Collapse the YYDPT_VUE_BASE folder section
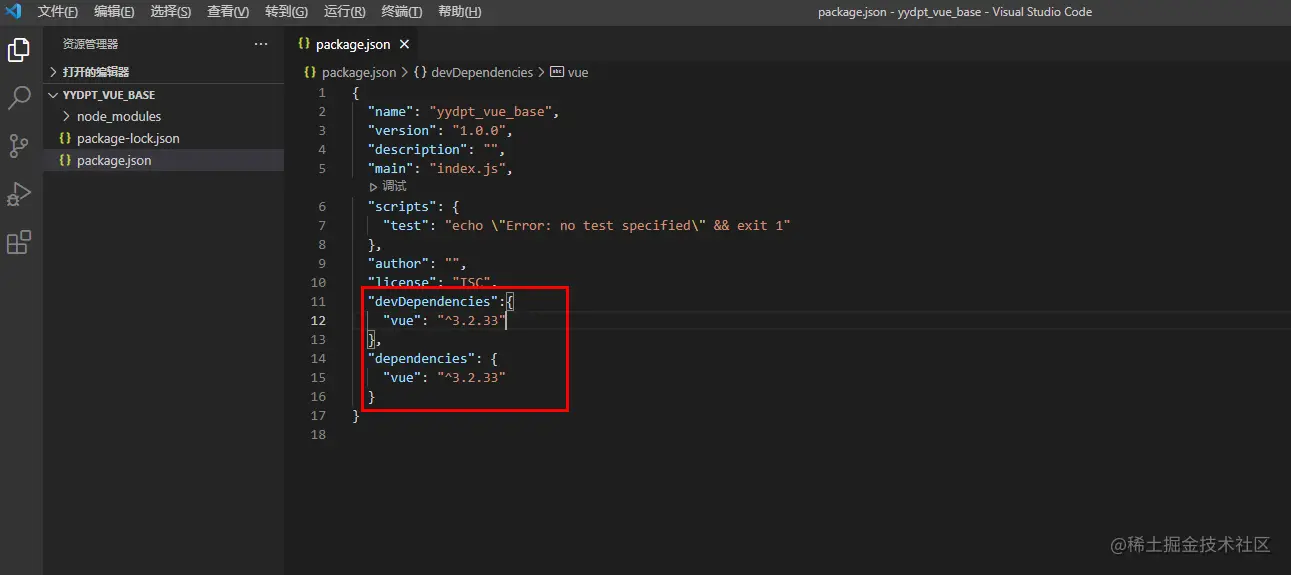Image resolution: width=1291 pixels, height=575 pixels. pos(164,95)
